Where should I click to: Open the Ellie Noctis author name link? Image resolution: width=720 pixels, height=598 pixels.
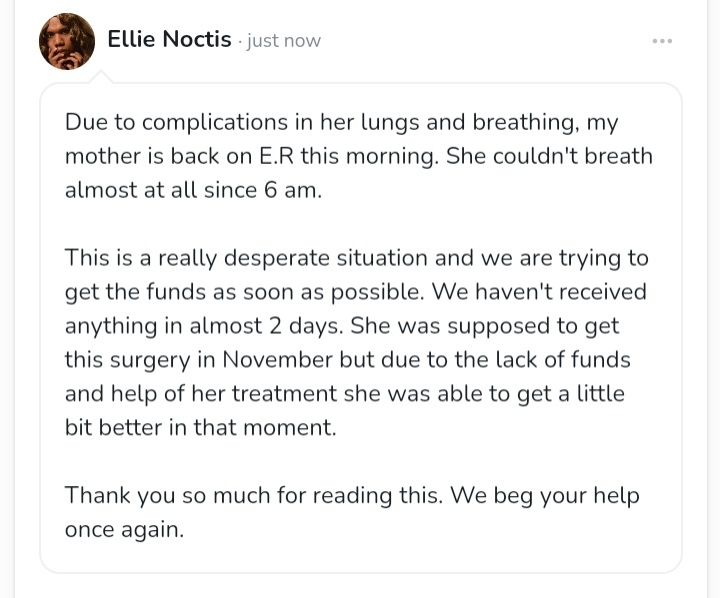pyautogui.click(x=169, y=40)
